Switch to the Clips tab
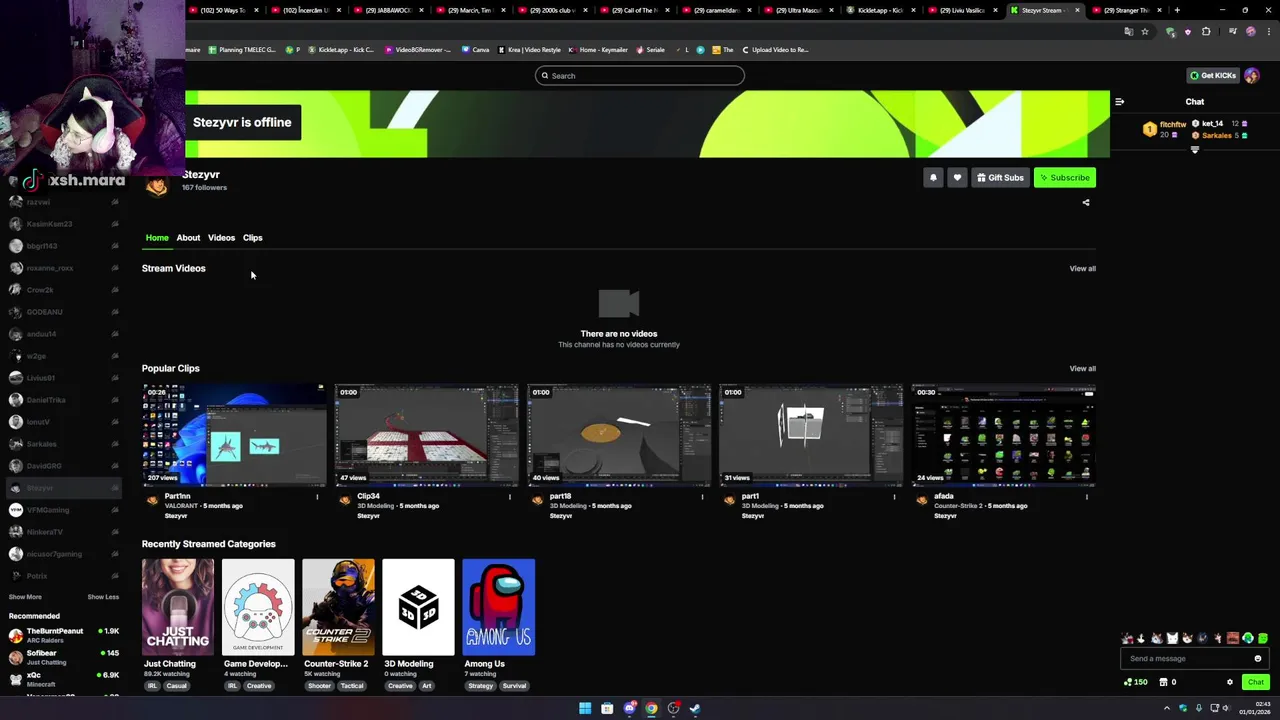Viewport: 1280px width, 720px height. click(252, 238)
